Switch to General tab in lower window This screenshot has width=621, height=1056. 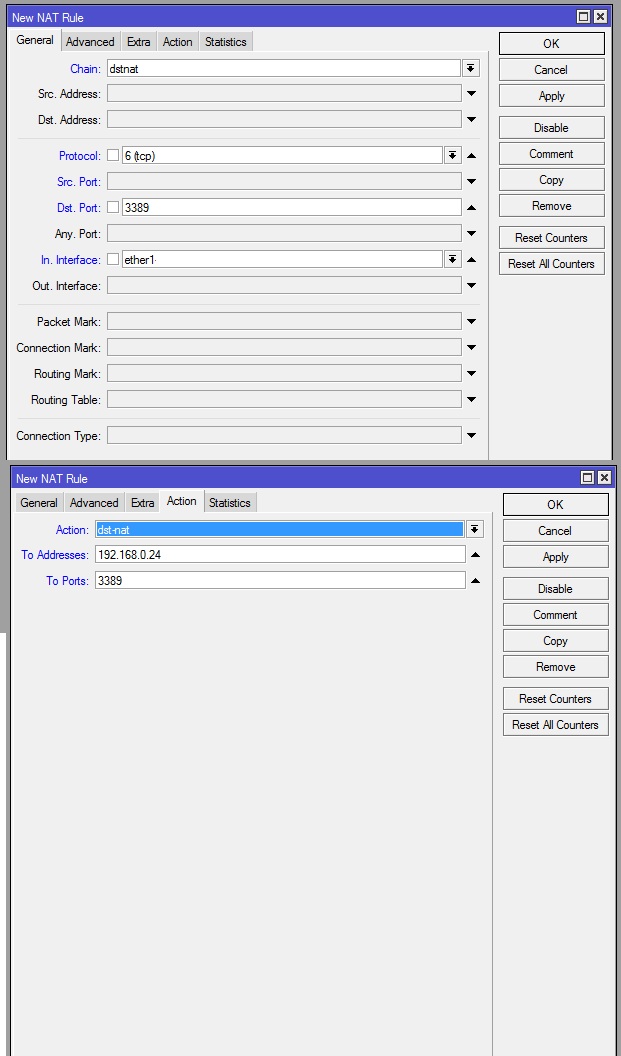[39, 502]
